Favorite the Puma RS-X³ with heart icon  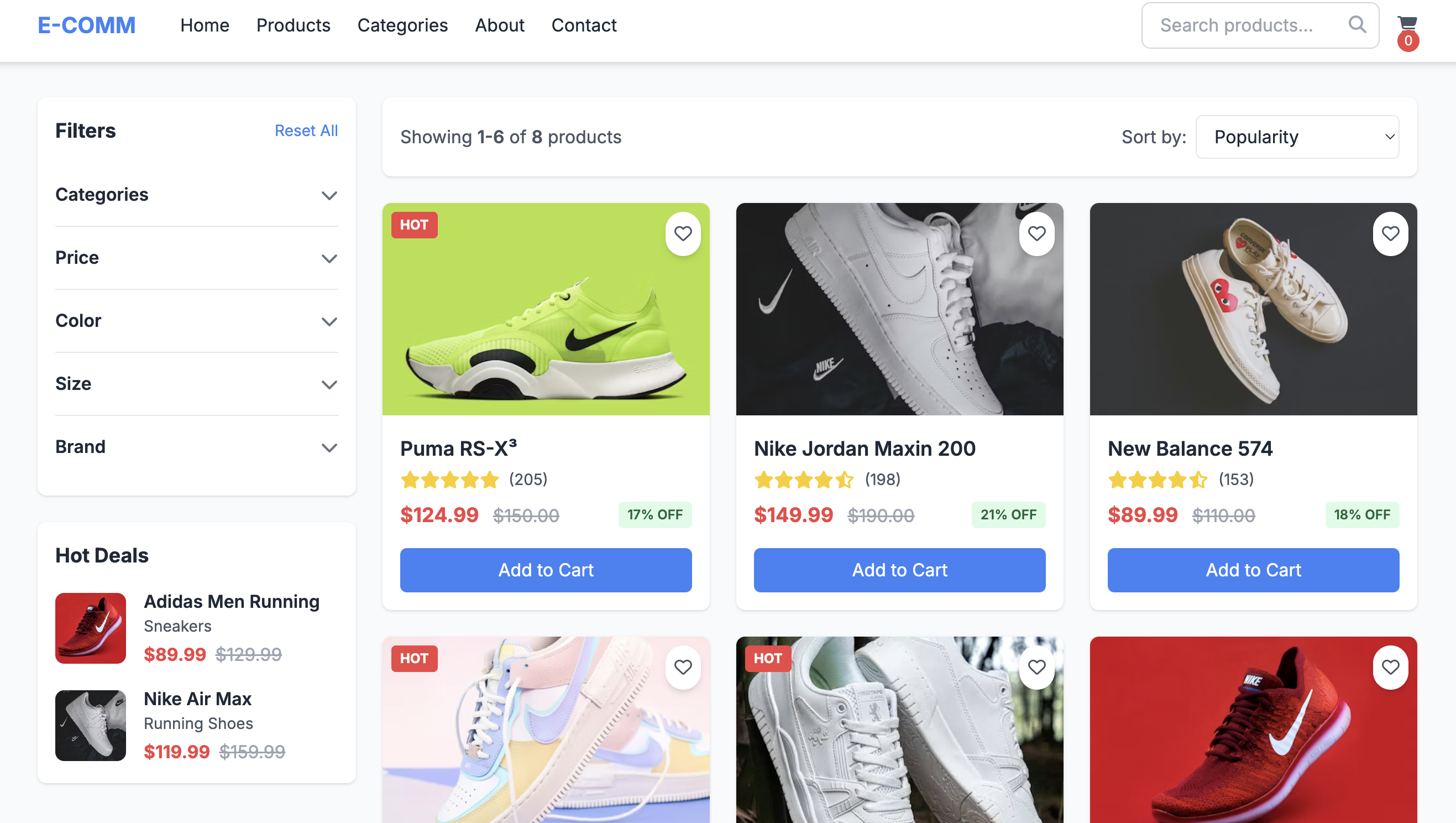[683, 233]
